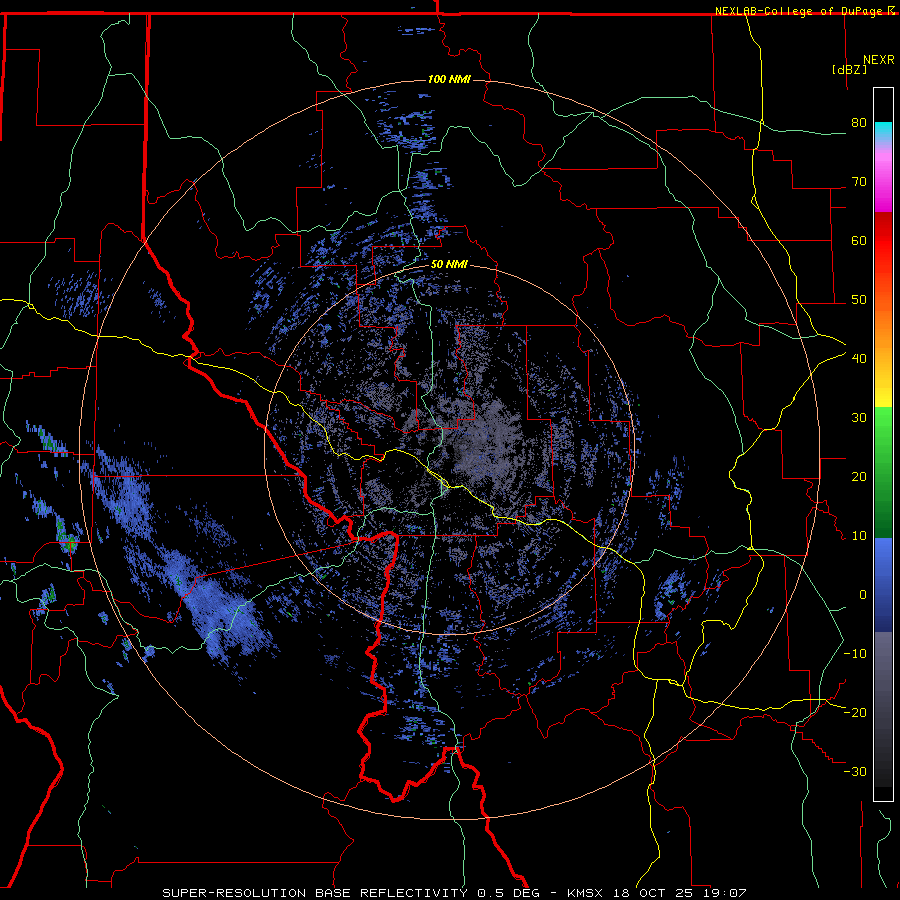Click the 80 dBZ scale label
The height and width of the screenshot is (900, 900).
(859, 122)
